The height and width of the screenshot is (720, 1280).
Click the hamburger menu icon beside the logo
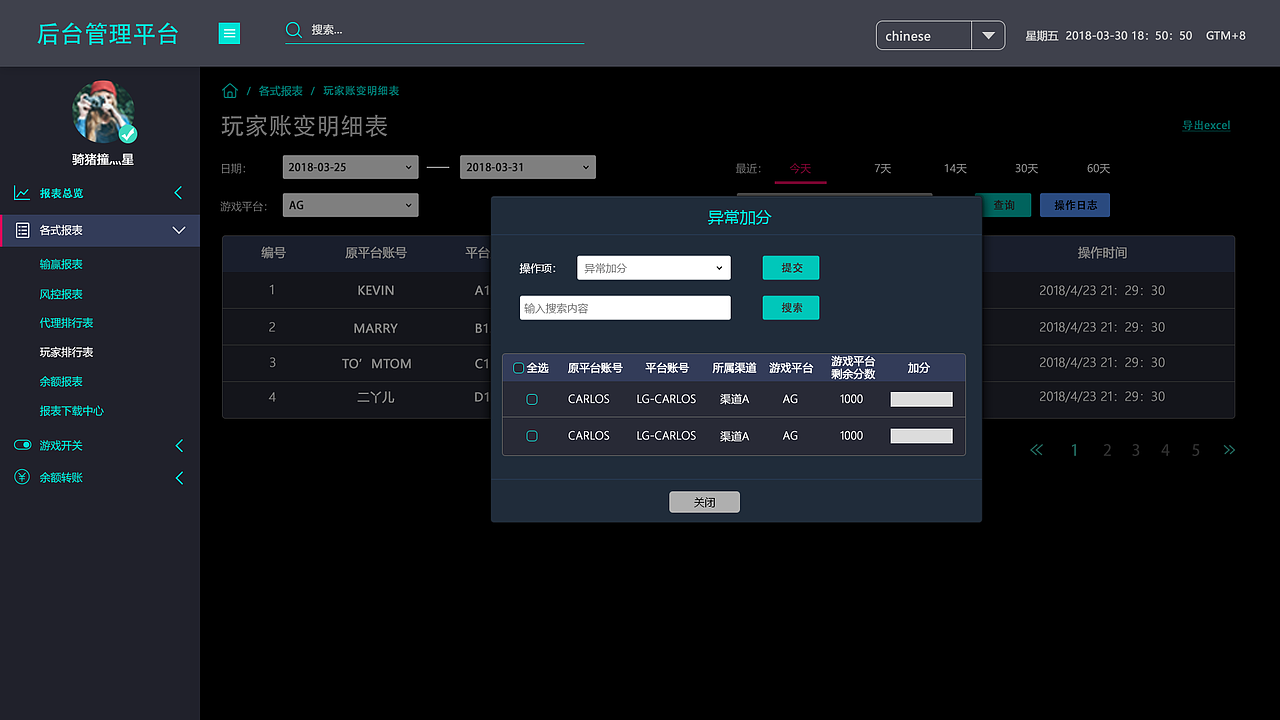tap(229, 33)
